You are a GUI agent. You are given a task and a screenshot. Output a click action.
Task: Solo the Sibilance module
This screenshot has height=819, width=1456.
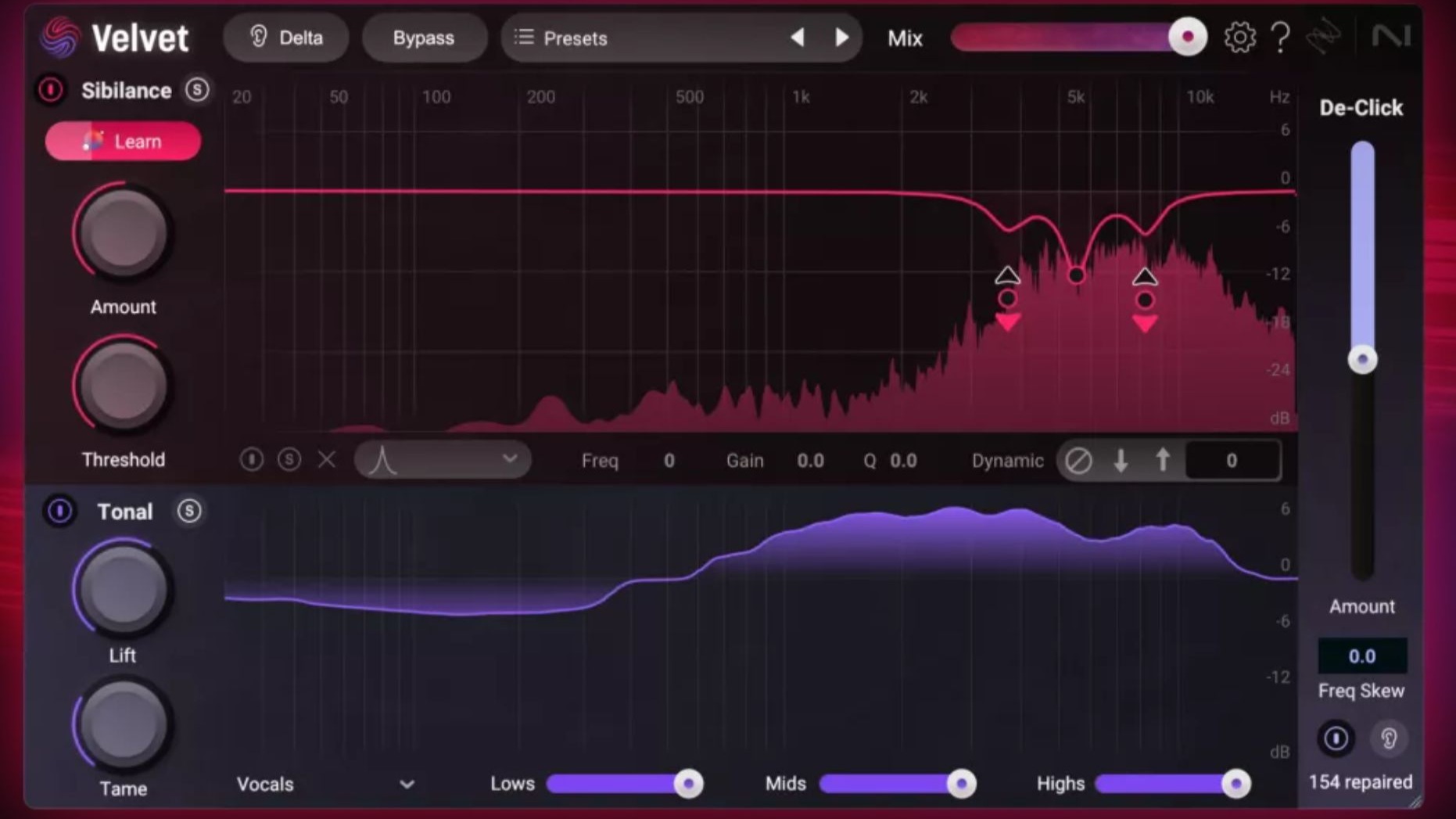coord(197,90)
